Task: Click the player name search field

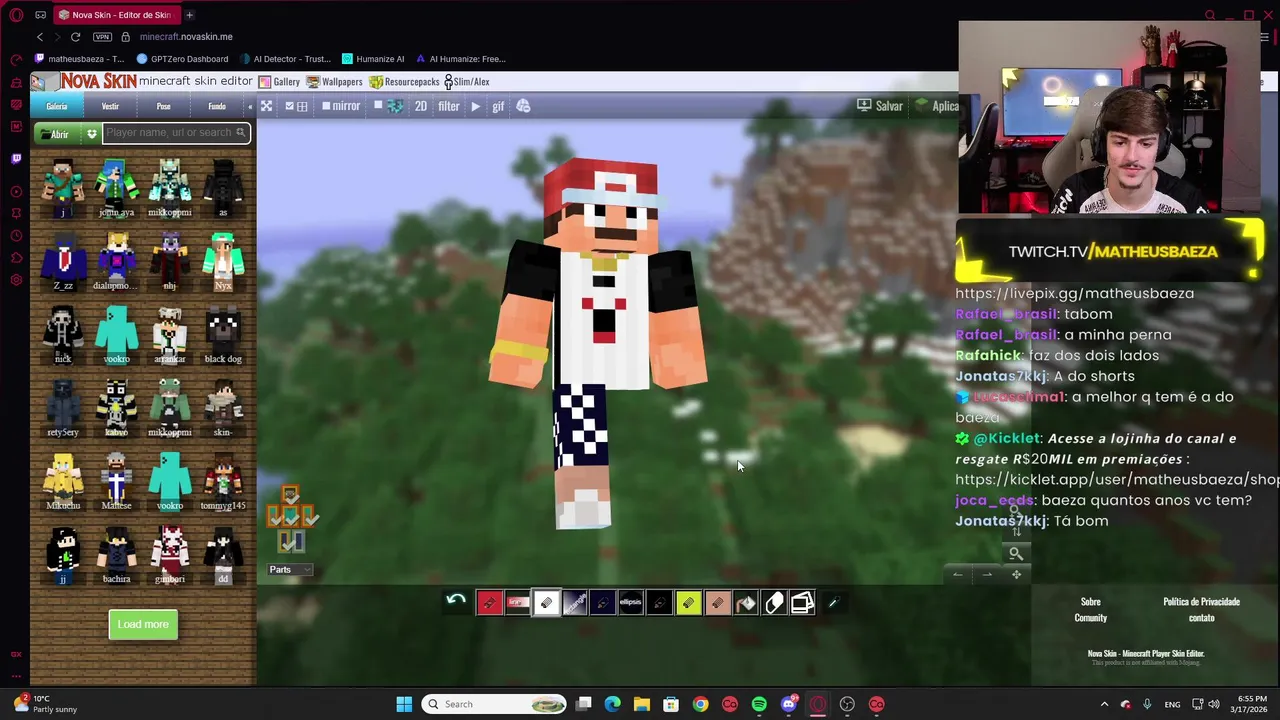Action: point(176,133)
